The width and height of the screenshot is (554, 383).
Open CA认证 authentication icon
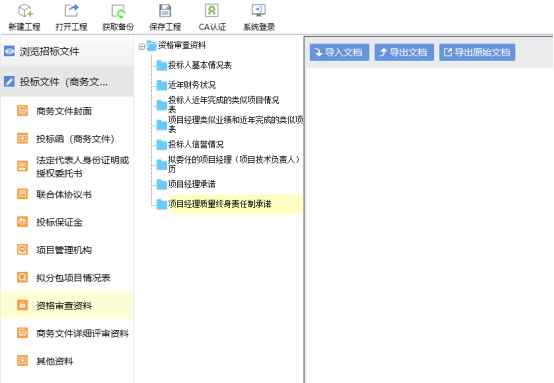[x=212, y=11]
